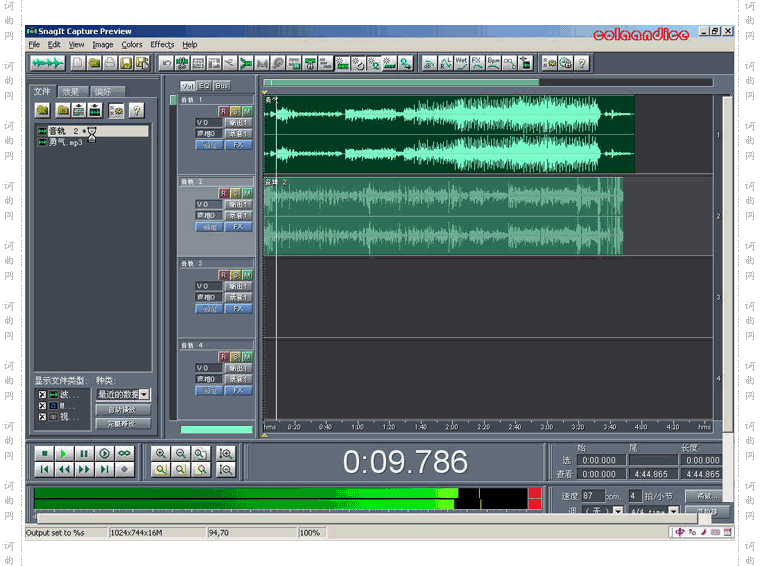
Task: Click the Zoom out full icon
Action: click(x=201, y=454)
